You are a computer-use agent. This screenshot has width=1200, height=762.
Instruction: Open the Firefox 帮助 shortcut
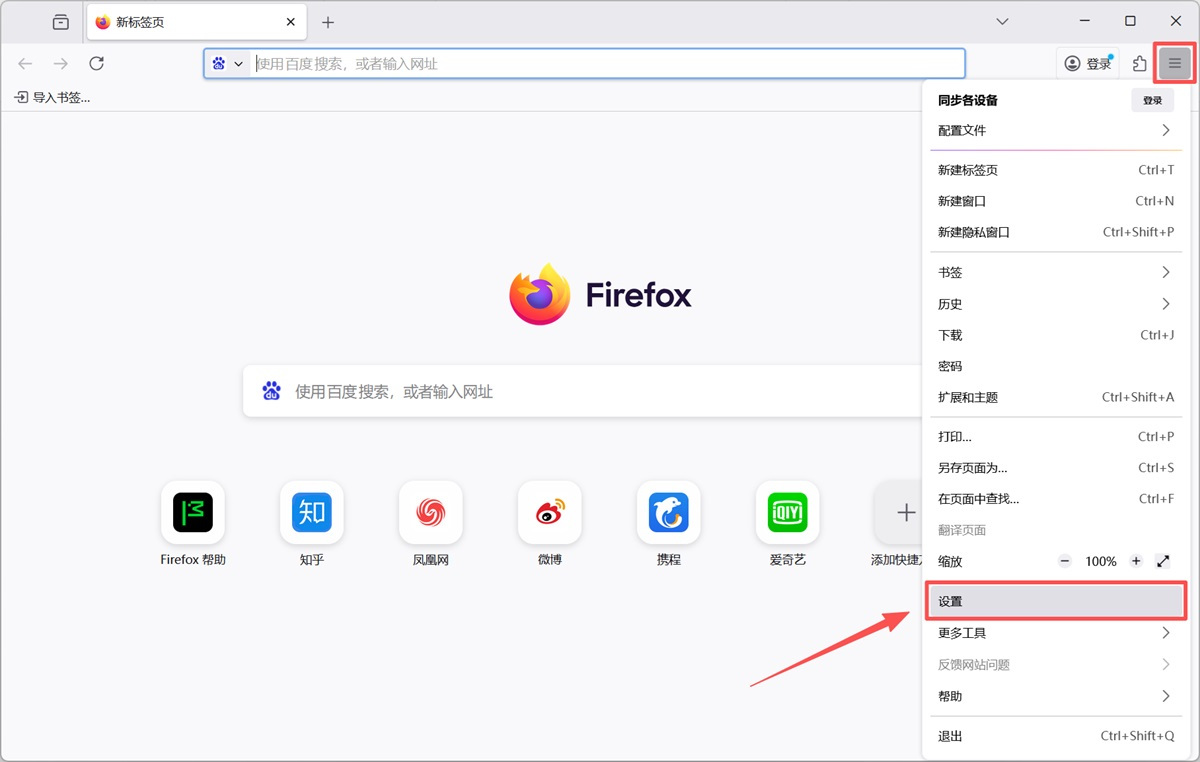[x=191, y=513]
